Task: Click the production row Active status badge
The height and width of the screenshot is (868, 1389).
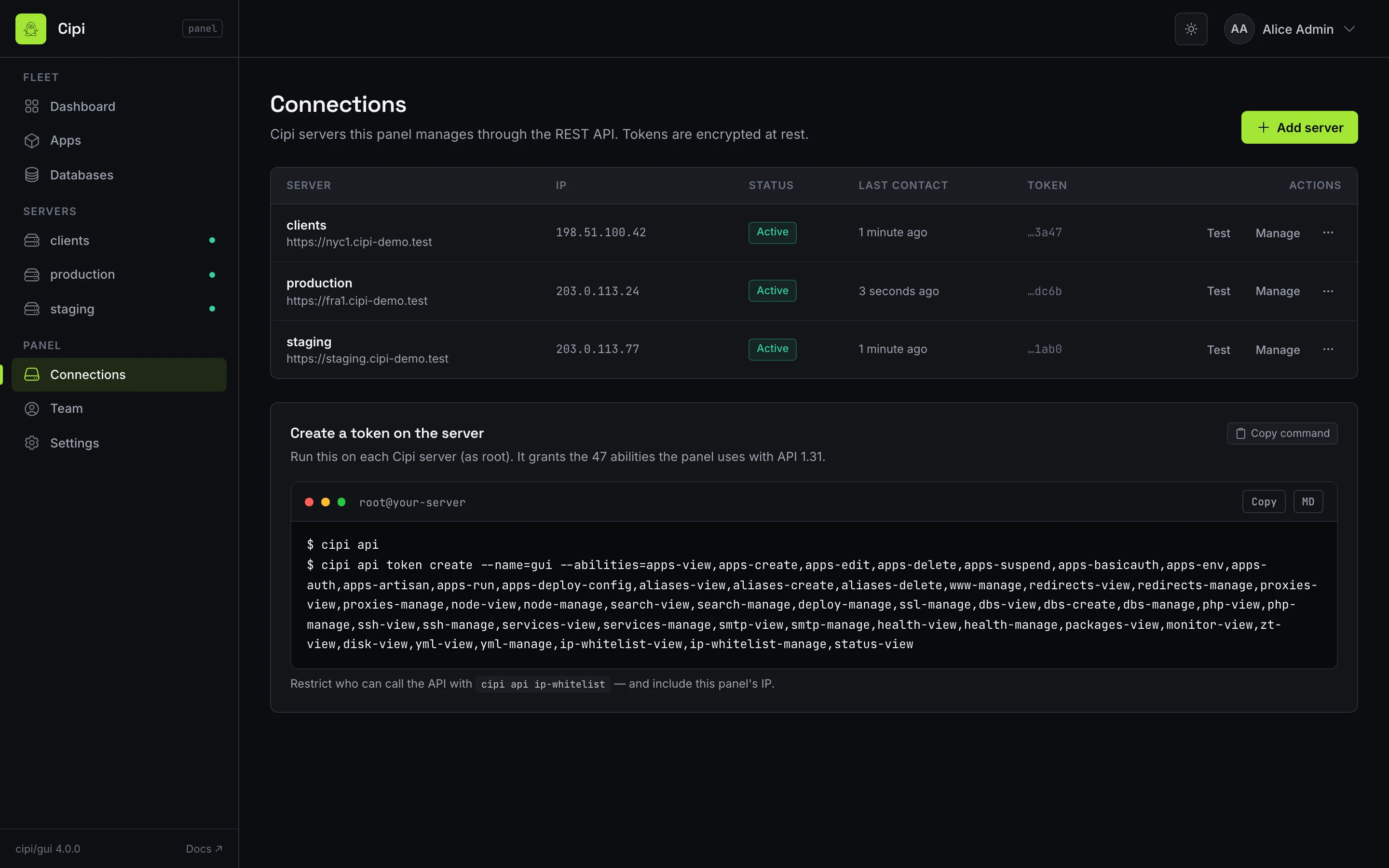Action: coord(772,290)
